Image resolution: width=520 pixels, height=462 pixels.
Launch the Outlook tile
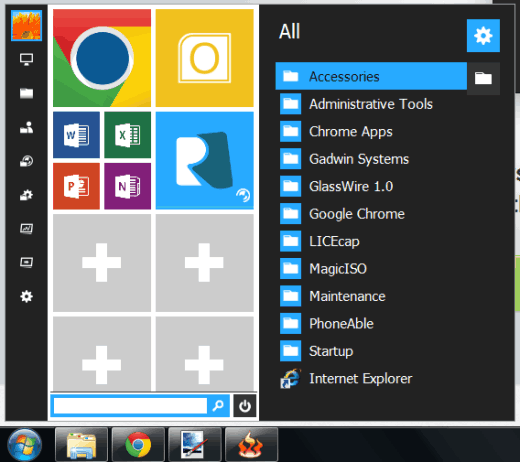[x=205, y=58]
